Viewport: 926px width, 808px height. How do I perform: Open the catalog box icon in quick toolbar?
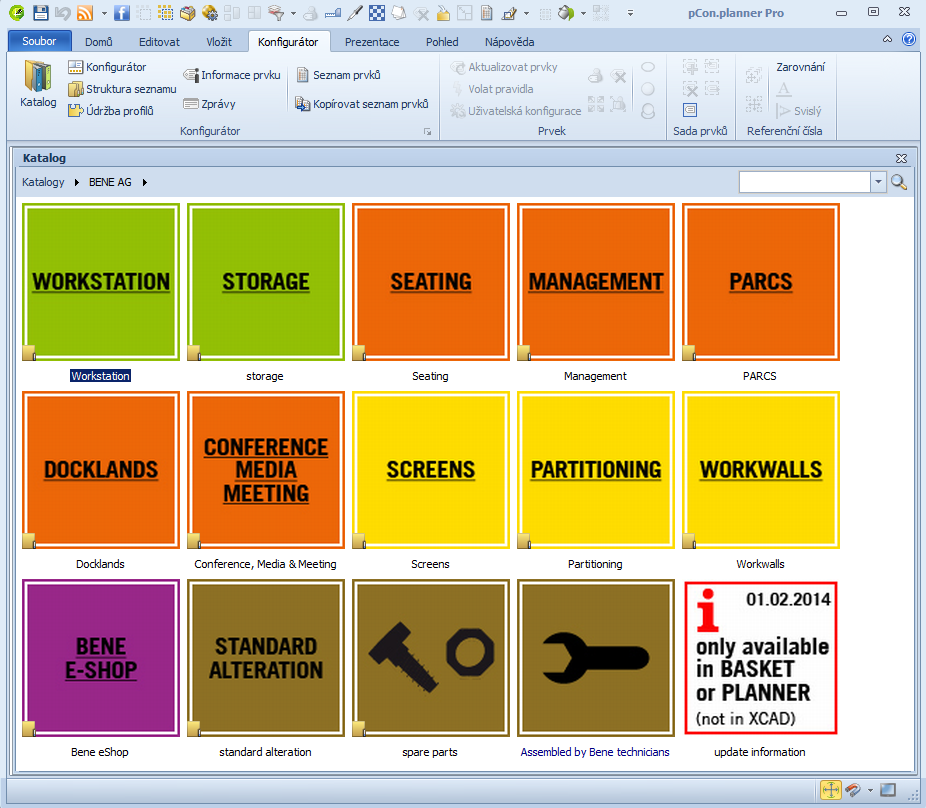pos(188,12)
